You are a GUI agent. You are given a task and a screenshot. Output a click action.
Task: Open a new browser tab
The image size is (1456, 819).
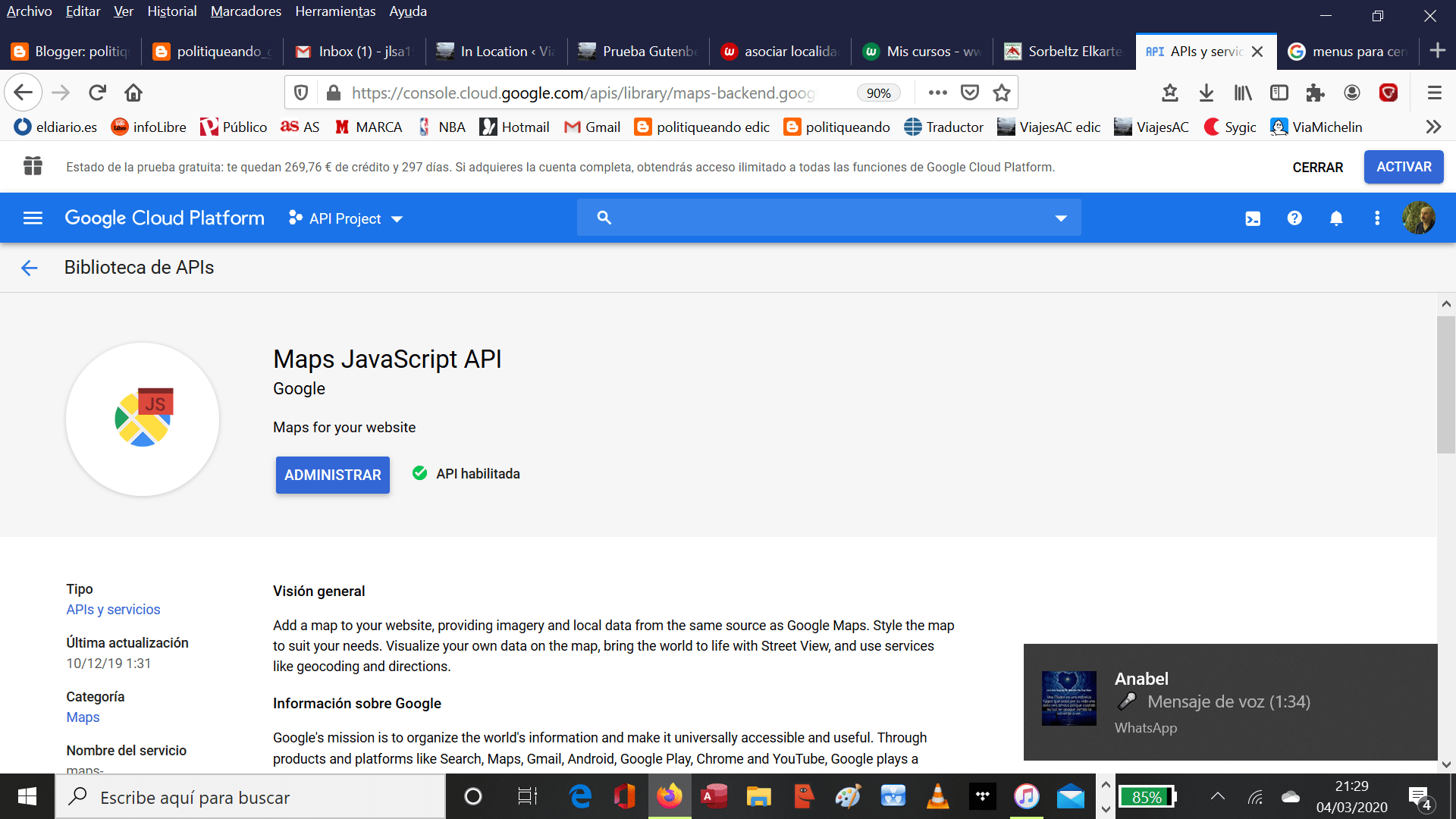[1437, 51]
